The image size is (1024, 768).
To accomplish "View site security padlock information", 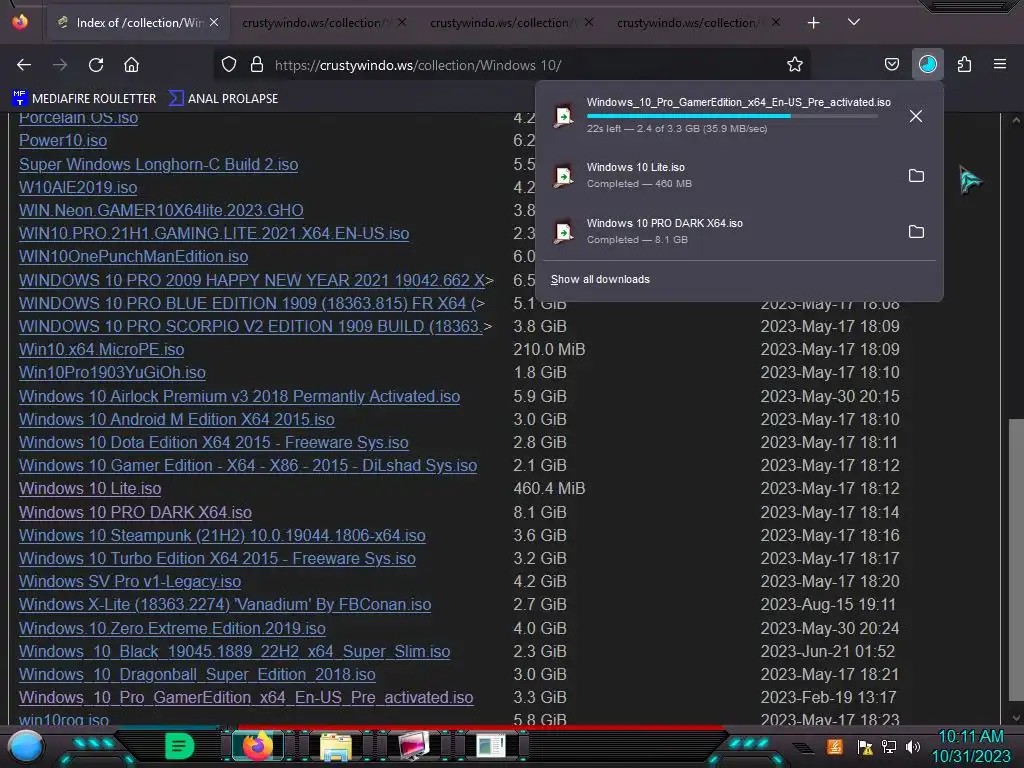I will click(257, 65).
